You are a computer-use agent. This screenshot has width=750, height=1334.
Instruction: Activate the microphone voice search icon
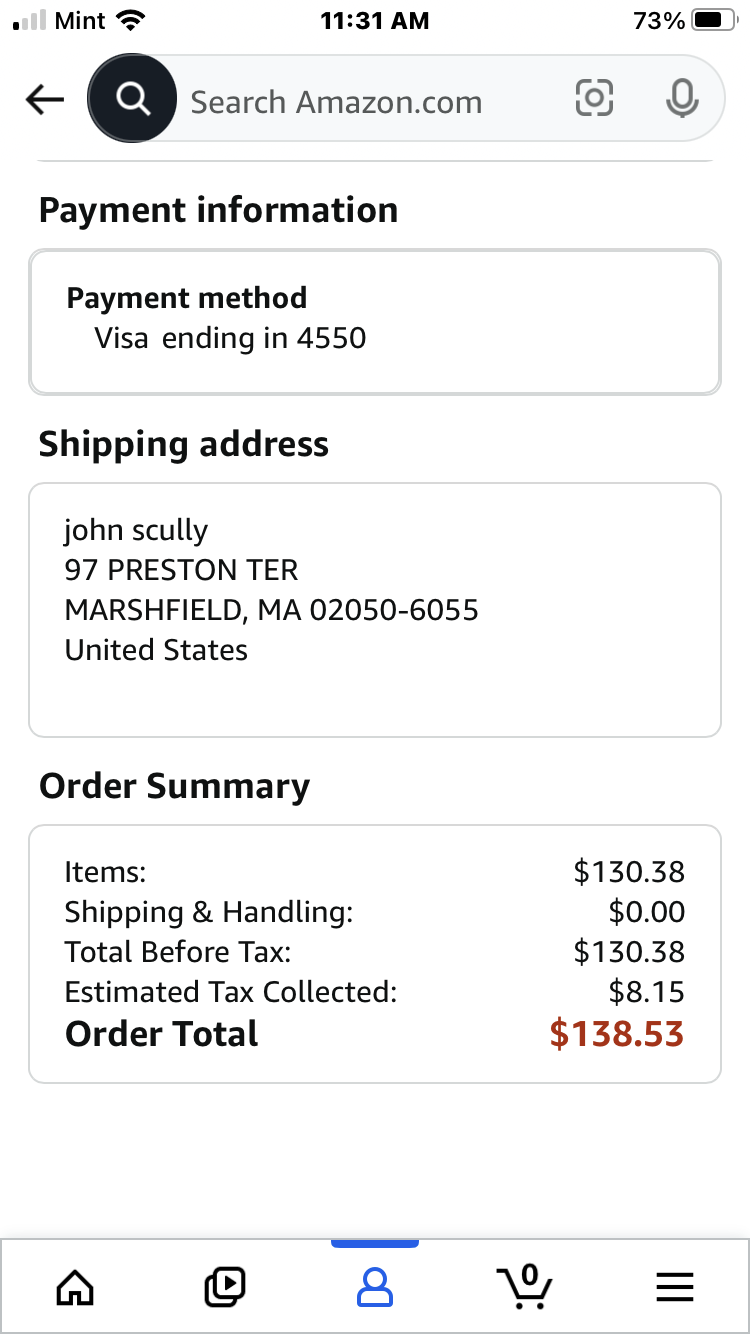682,98
